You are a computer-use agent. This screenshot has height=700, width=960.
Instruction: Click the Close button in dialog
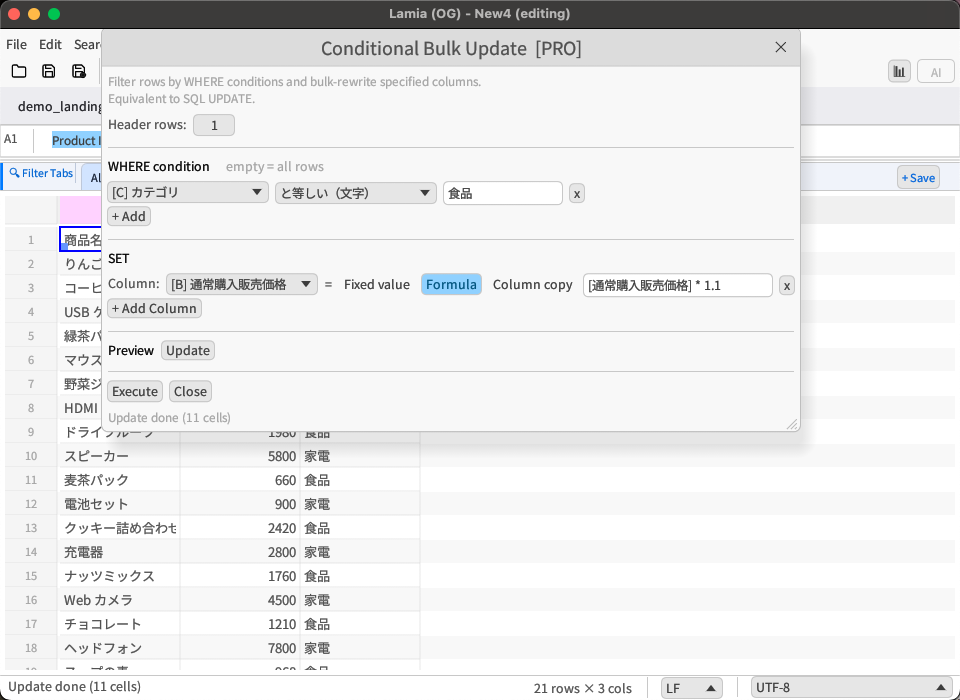(190, 391)
